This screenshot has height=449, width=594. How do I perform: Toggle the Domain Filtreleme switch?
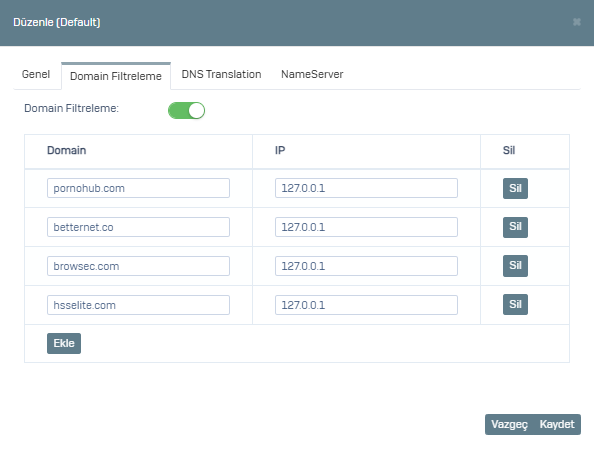click(x=186, y=111)
